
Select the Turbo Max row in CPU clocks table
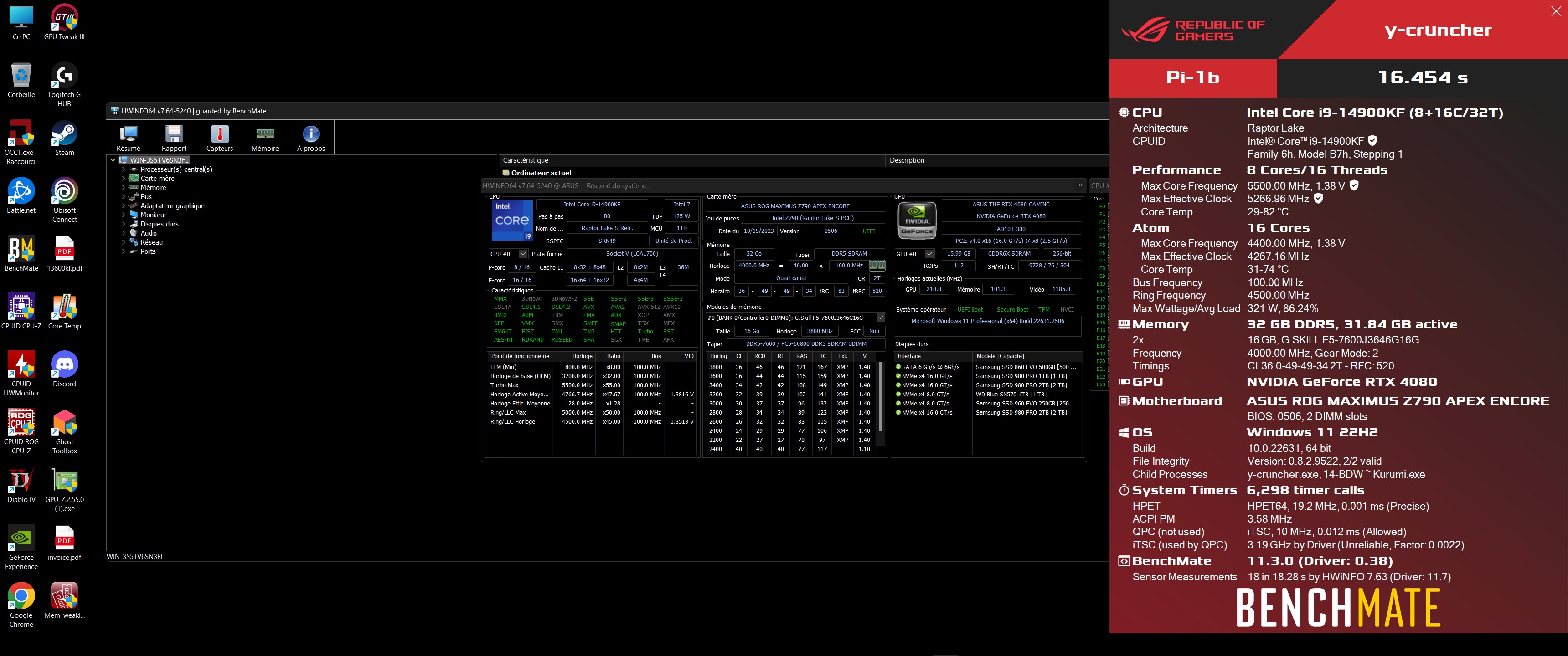point(592,385)
